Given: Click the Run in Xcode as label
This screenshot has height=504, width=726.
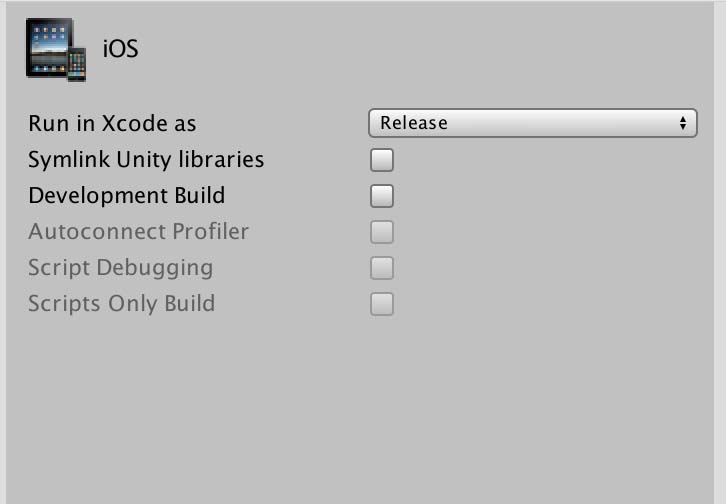Looking at the screenshot, I should 112,124.
